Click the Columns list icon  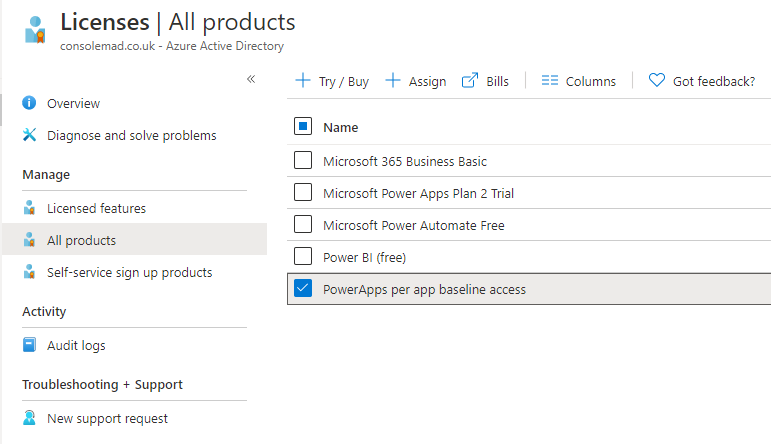coord(550,80)
